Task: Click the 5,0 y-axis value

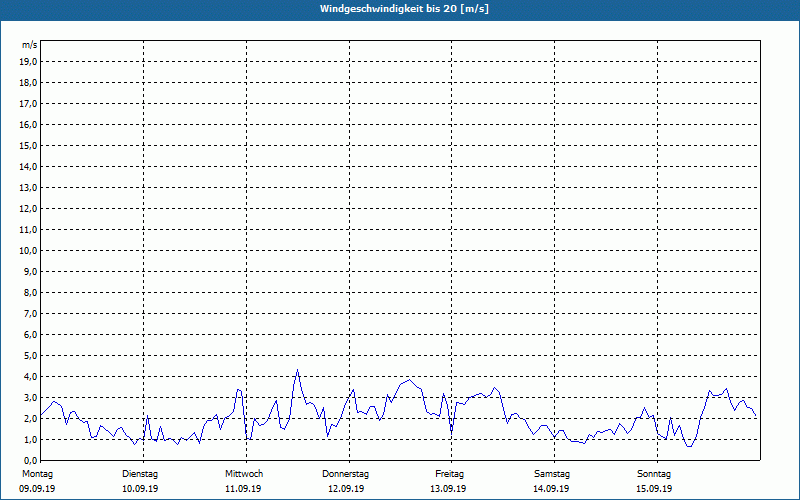Action: (30, 356)
